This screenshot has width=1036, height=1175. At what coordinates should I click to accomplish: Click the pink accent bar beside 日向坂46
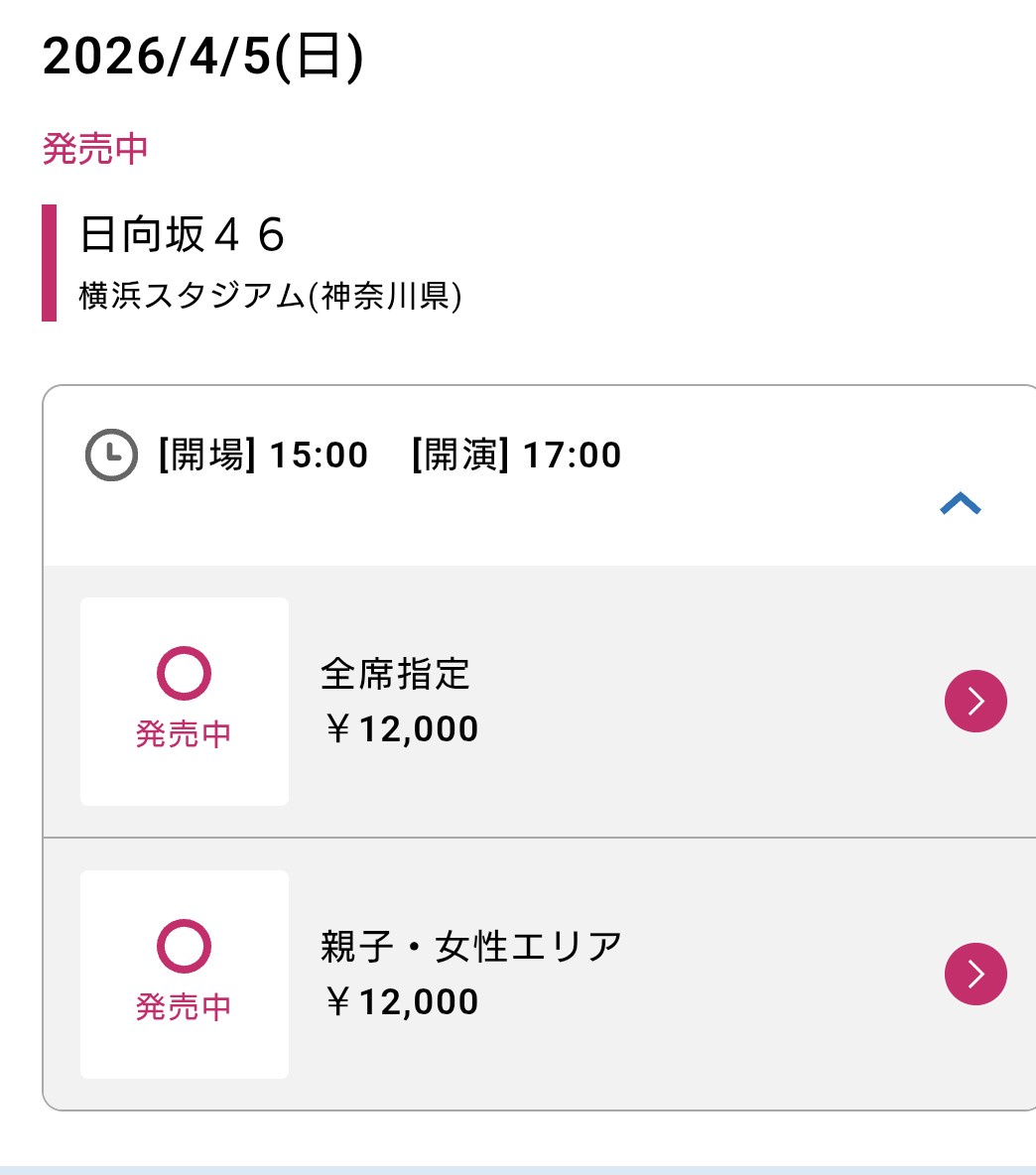[x=49, y=263]
